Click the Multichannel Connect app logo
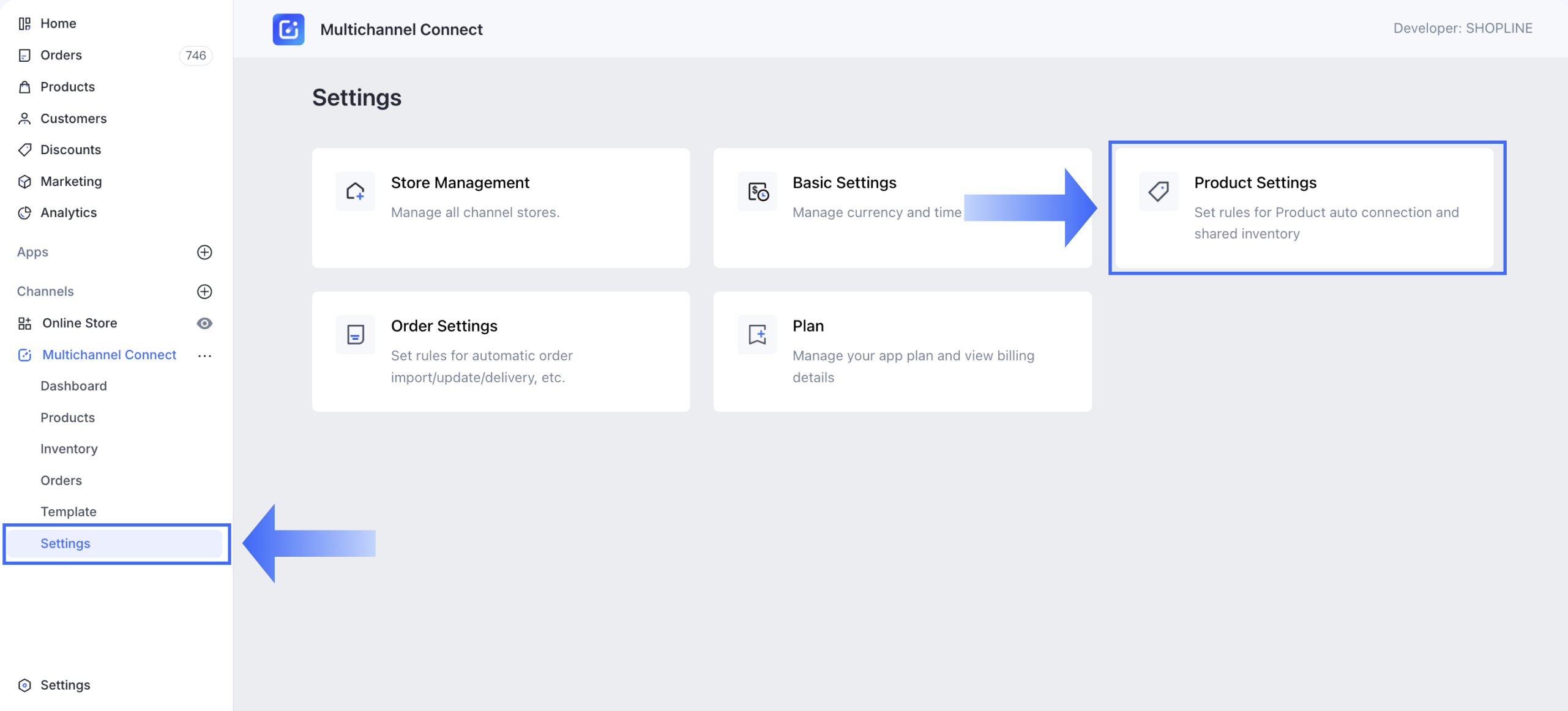Viewport: 1568px width, 711px height. [288, 29]
